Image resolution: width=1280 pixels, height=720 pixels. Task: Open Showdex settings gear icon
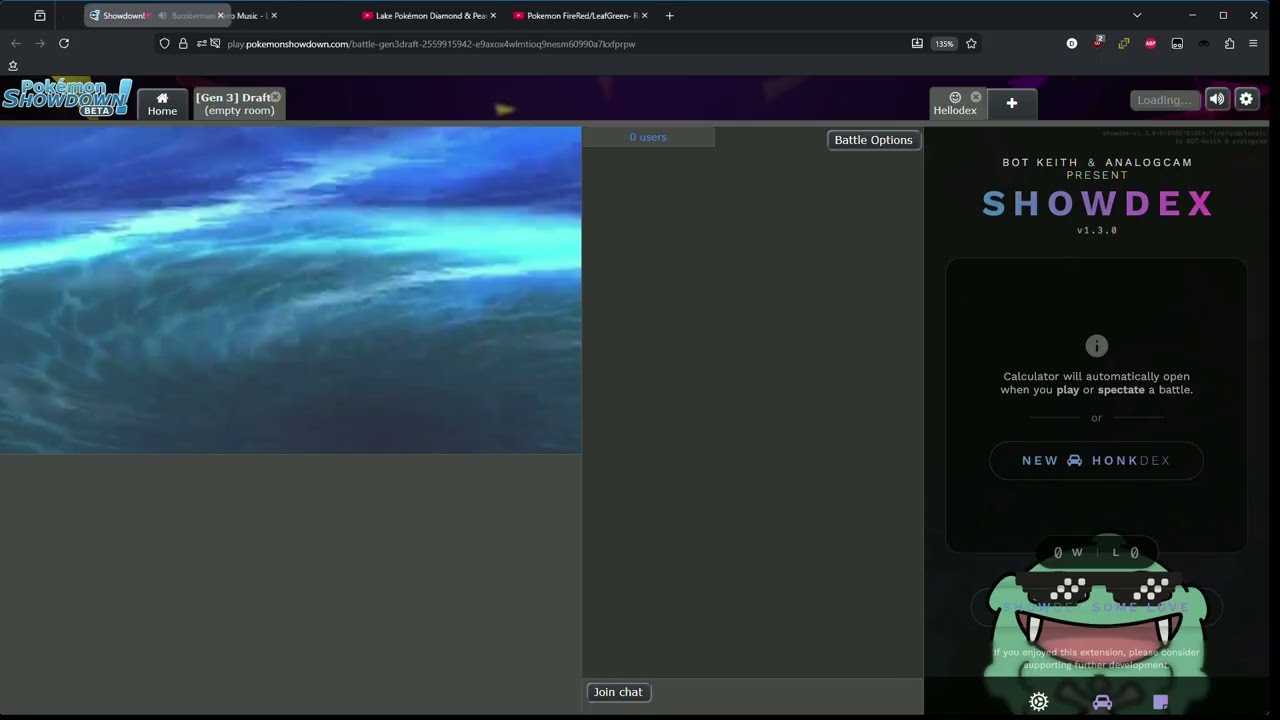pos(1039,702)
